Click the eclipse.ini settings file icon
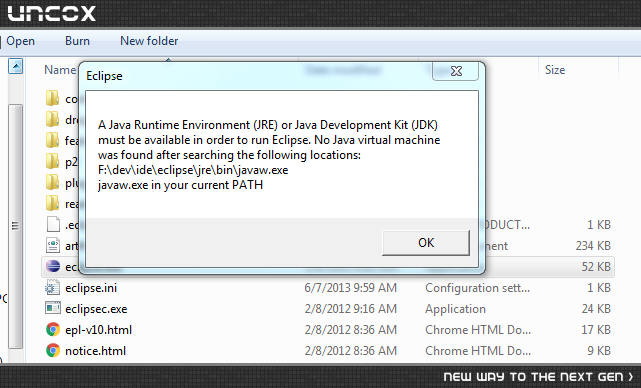Screen dimensions: 641x388 (53, 287)
